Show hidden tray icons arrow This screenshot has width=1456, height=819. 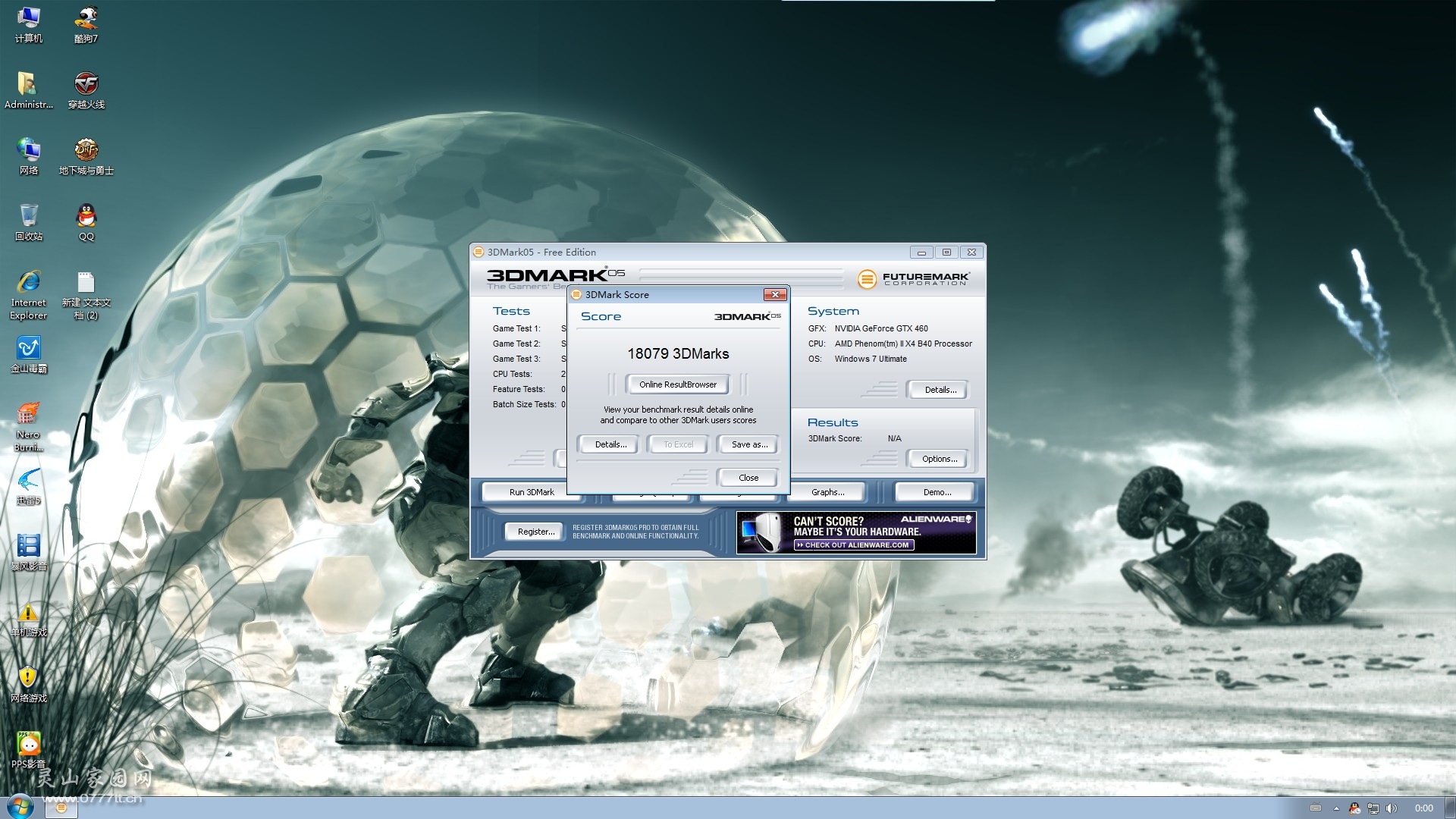click(x=1336, y=808)
